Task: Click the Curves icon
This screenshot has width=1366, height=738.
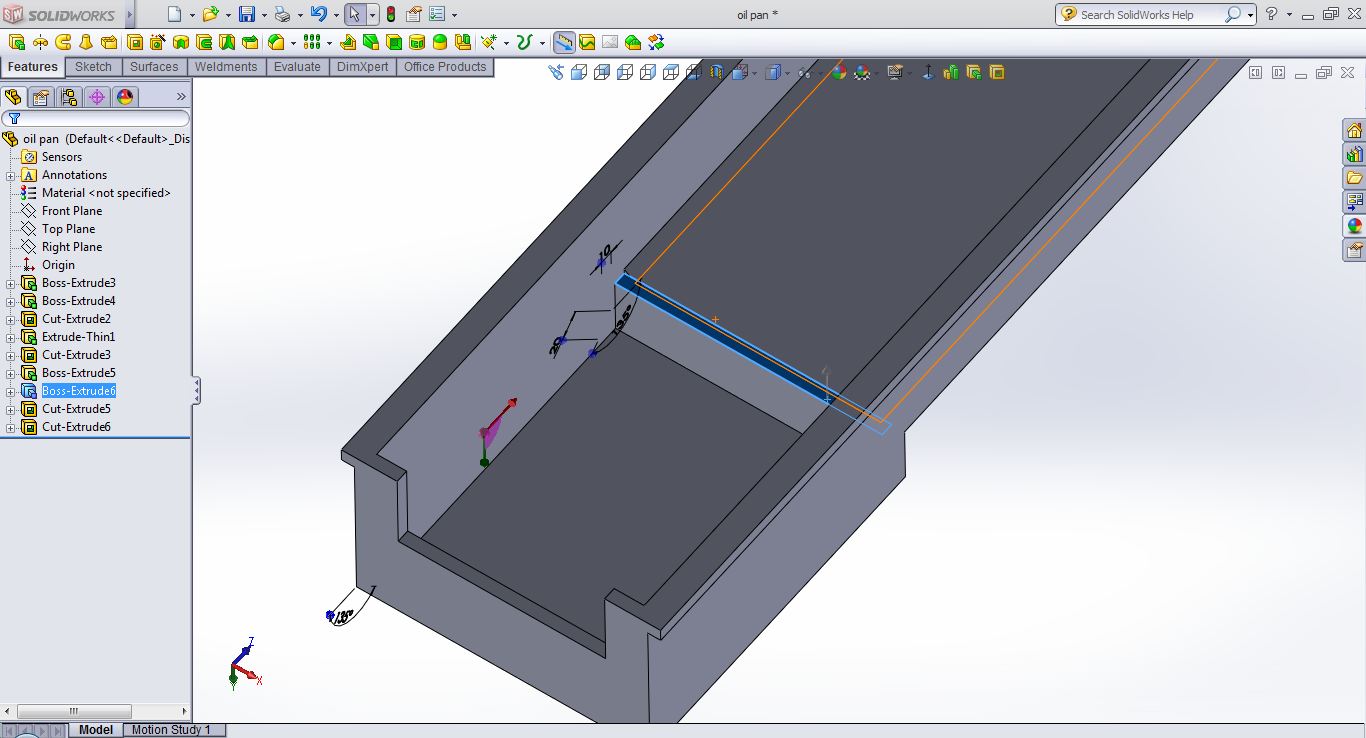Action: coord(524,42)
